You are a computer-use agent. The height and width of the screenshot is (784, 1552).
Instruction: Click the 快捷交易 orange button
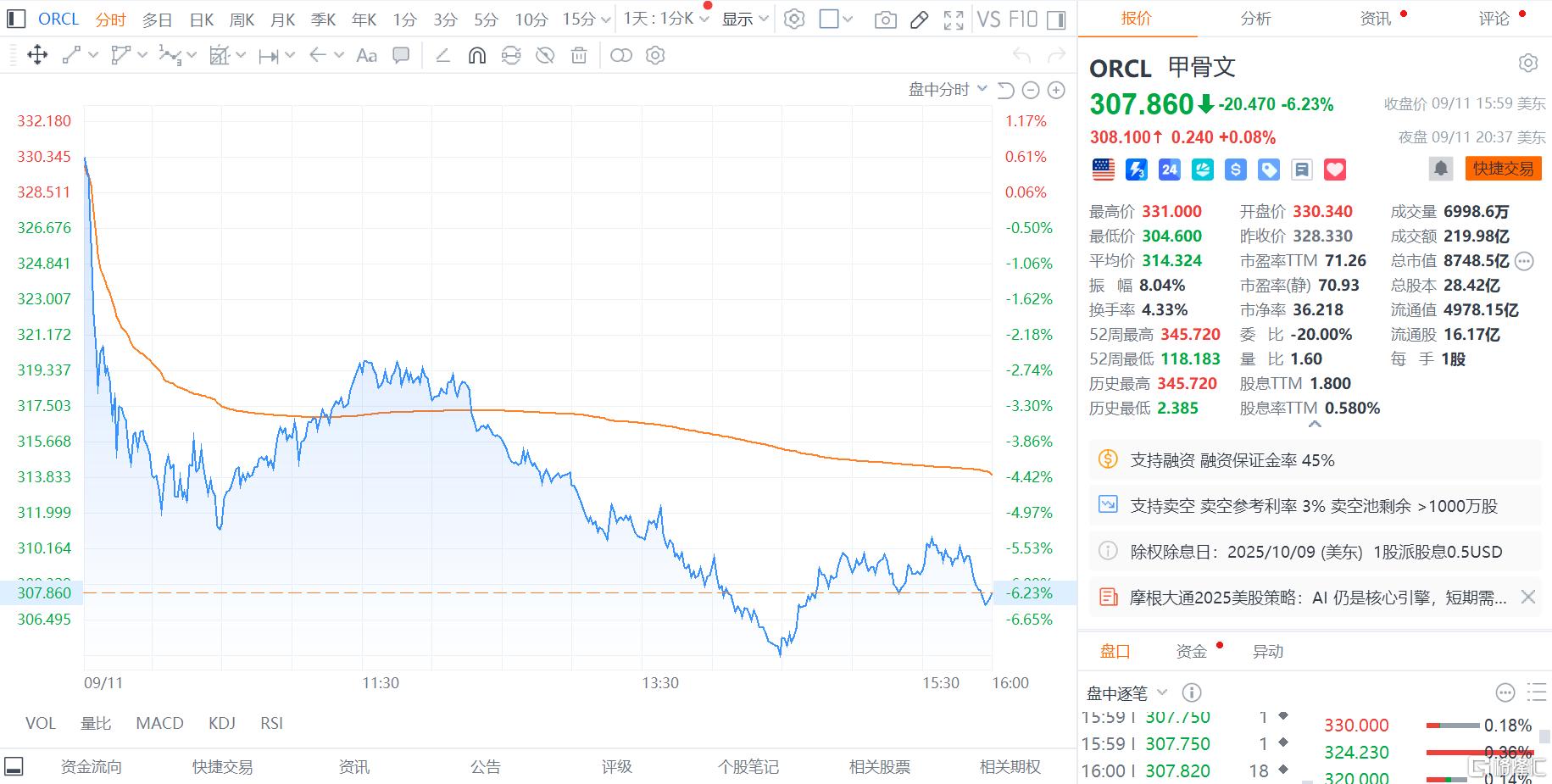click(x=1503, y=169)
